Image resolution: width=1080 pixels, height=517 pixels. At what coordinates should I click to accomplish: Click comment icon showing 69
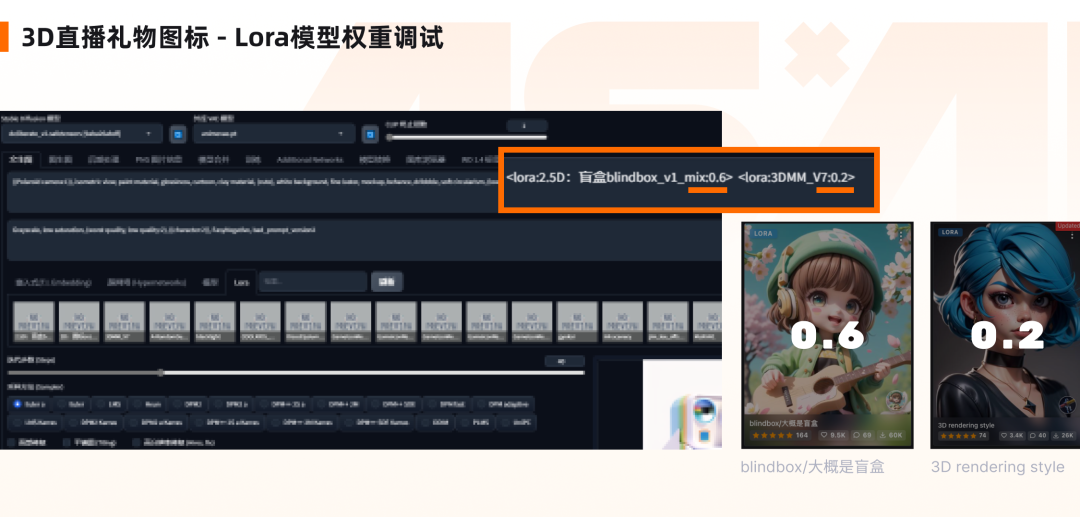point(858,435)
